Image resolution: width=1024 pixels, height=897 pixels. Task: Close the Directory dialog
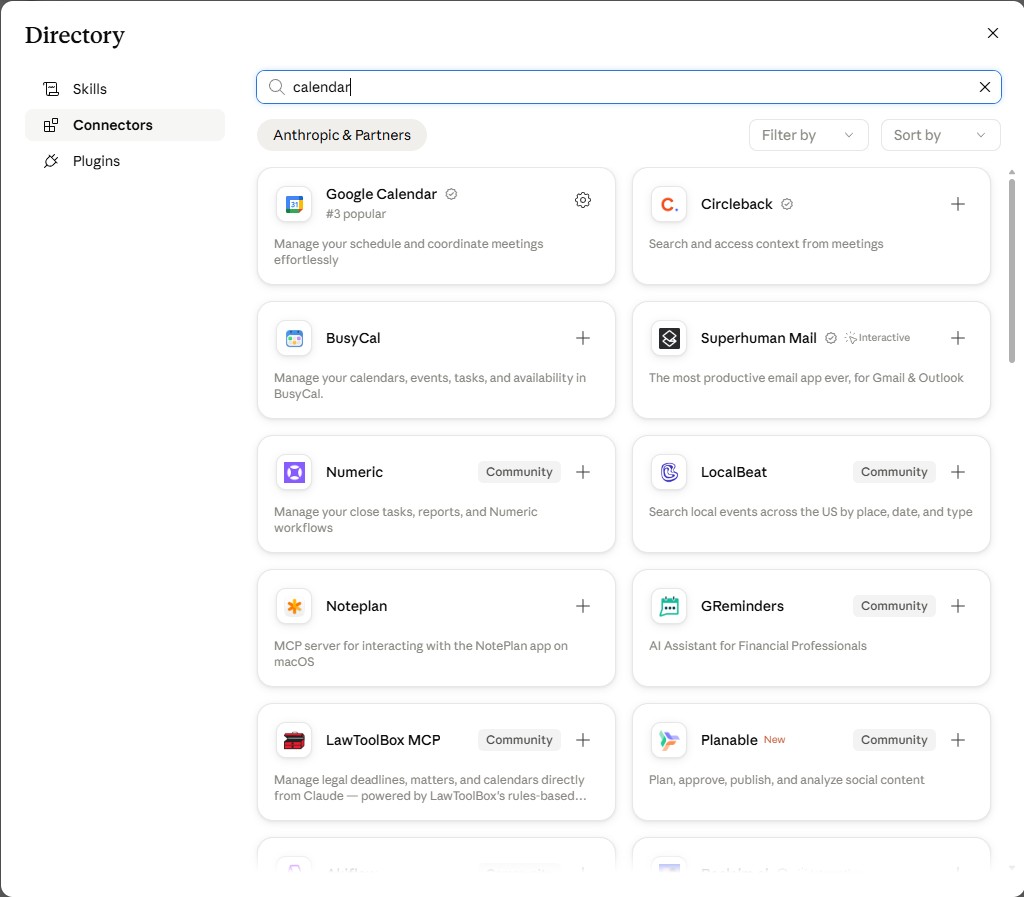pyautogui.click(x=993, y=33)
